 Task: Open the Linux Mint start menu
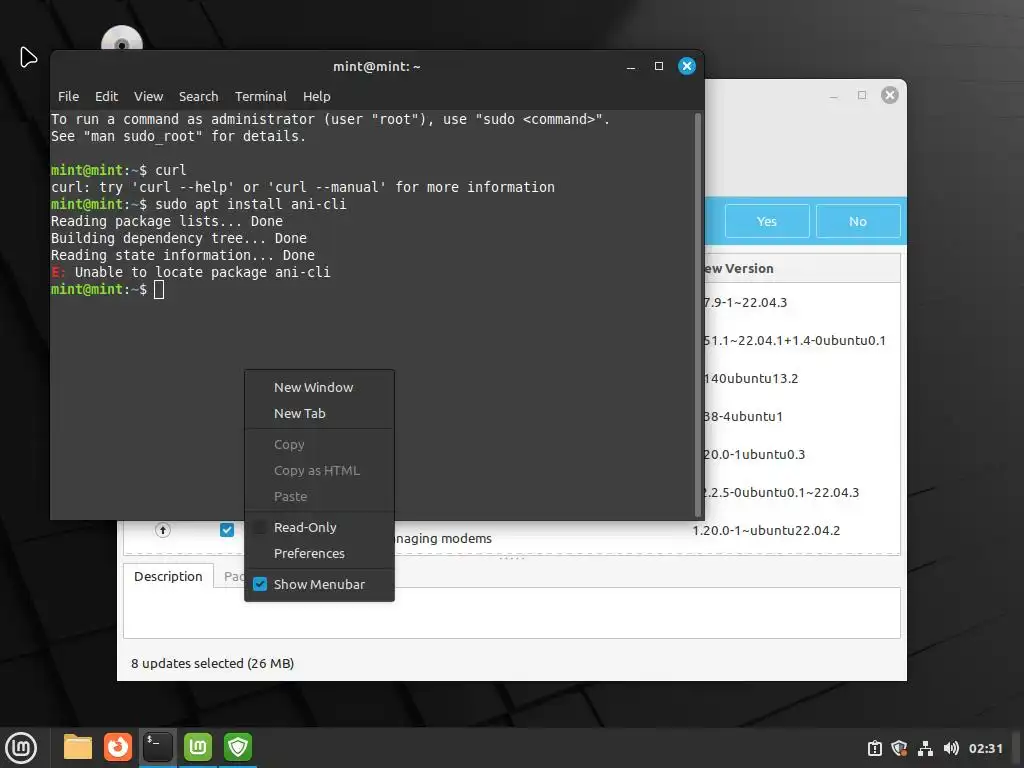point(21,748)
